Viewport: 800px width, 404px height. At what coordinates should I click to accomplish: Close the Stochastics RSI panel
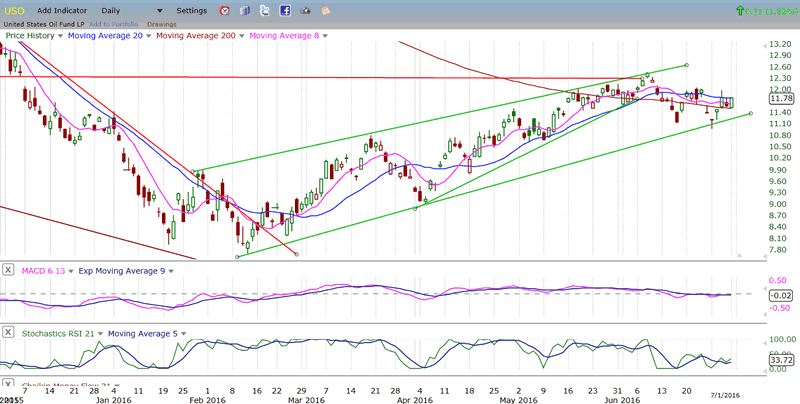9,331
